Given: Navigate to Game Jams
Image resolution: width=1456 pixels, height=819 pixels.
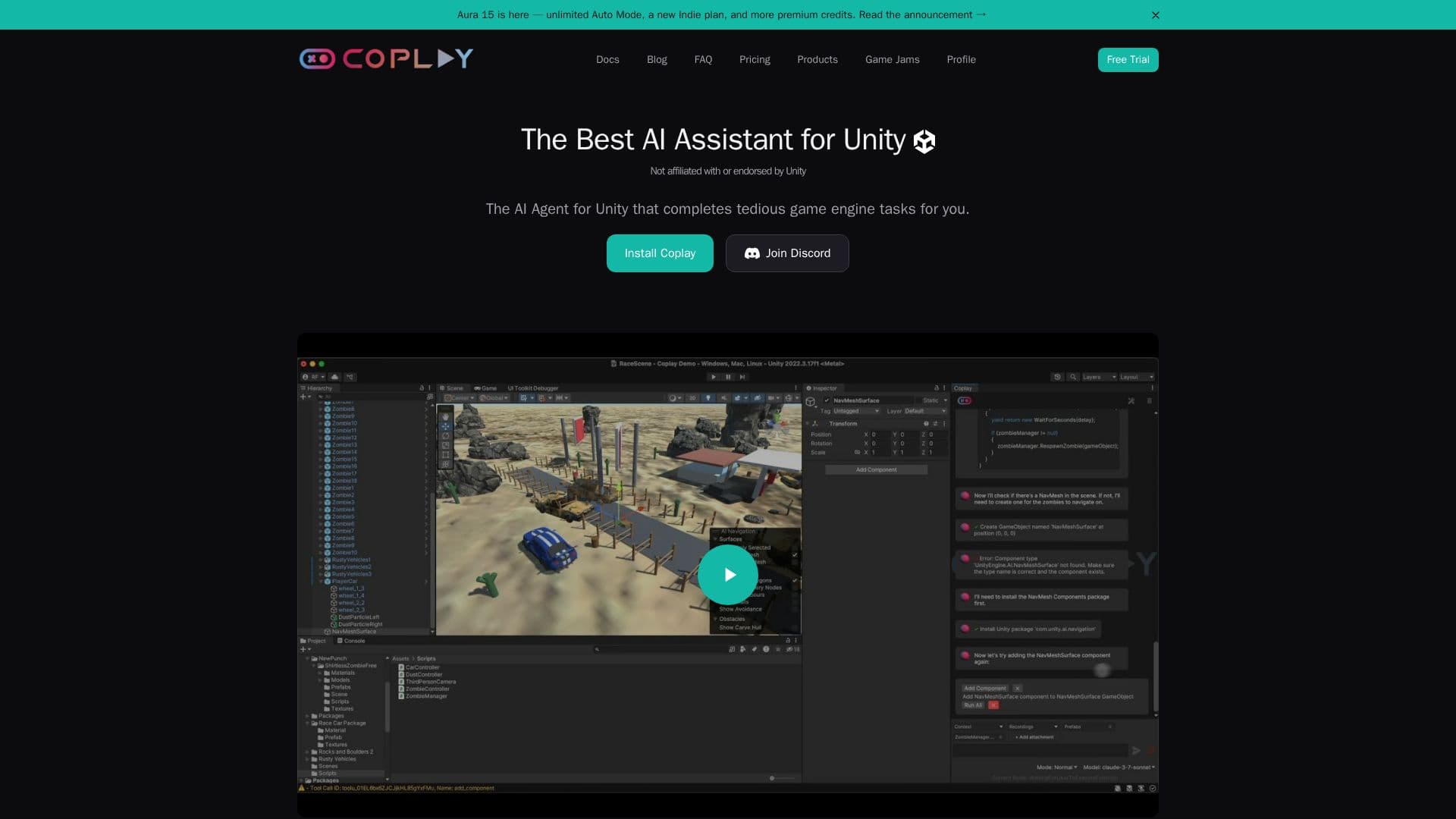Looking at the screenshot, I should click(892, 59).
